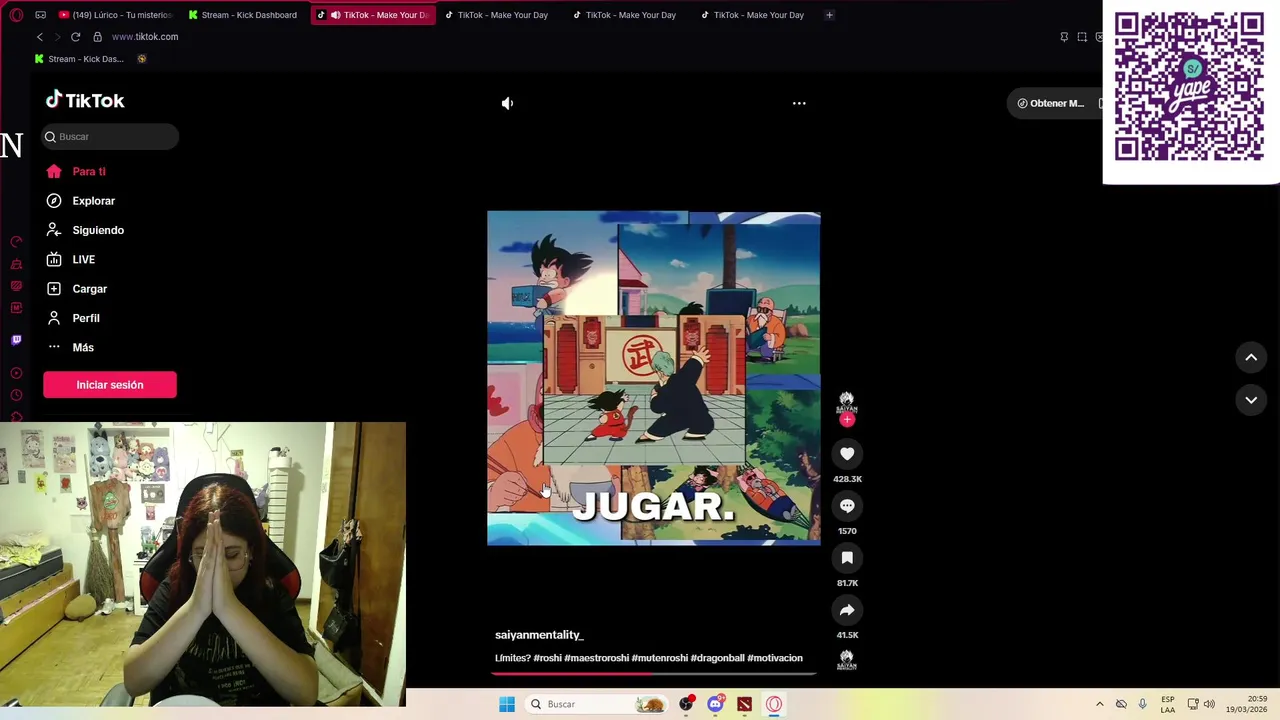Like the video with heart icon
Viewport: 1280px width, 720px height.
pyautogui.click(x=847, y=454)
